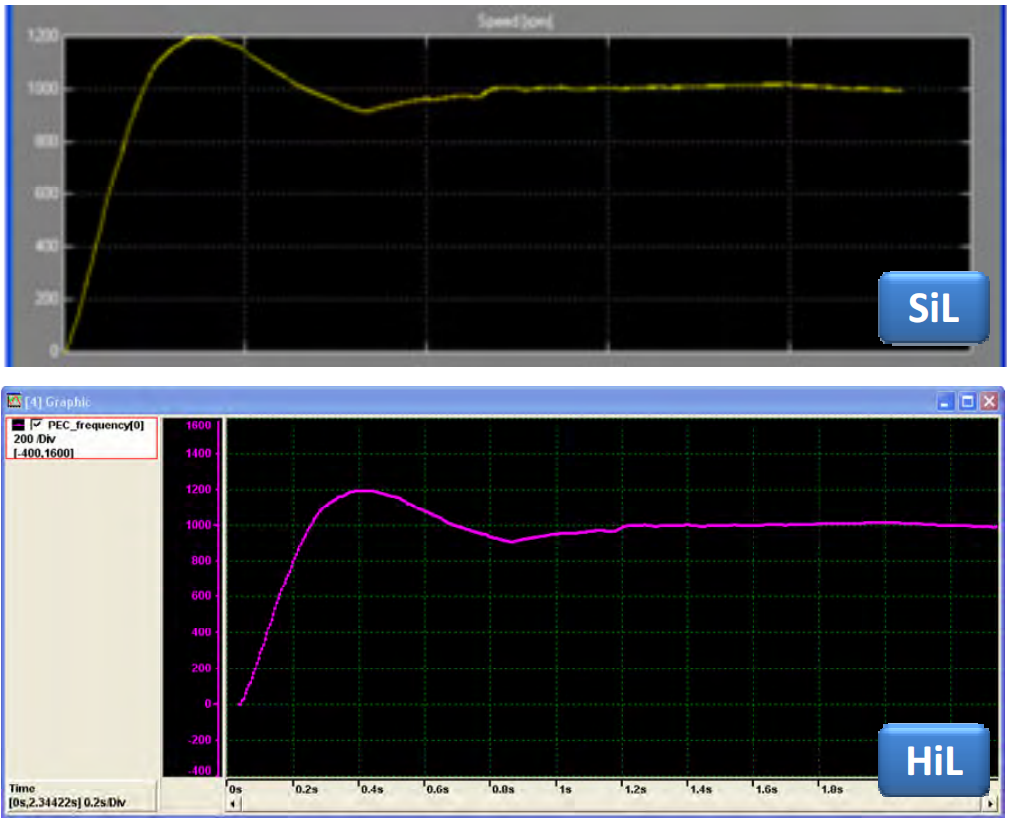The image size is (1009, 823).
Task: Click the black PEC_frequency color swatch
Action: tap(19, 425)
